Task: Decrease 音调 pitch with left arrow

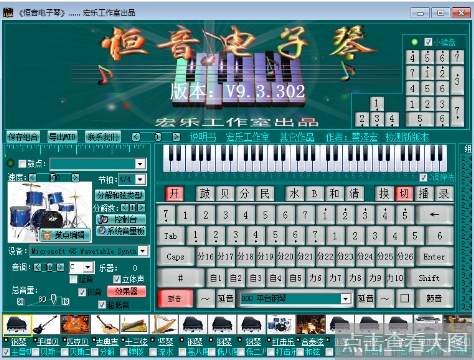Action: (38, 267)
